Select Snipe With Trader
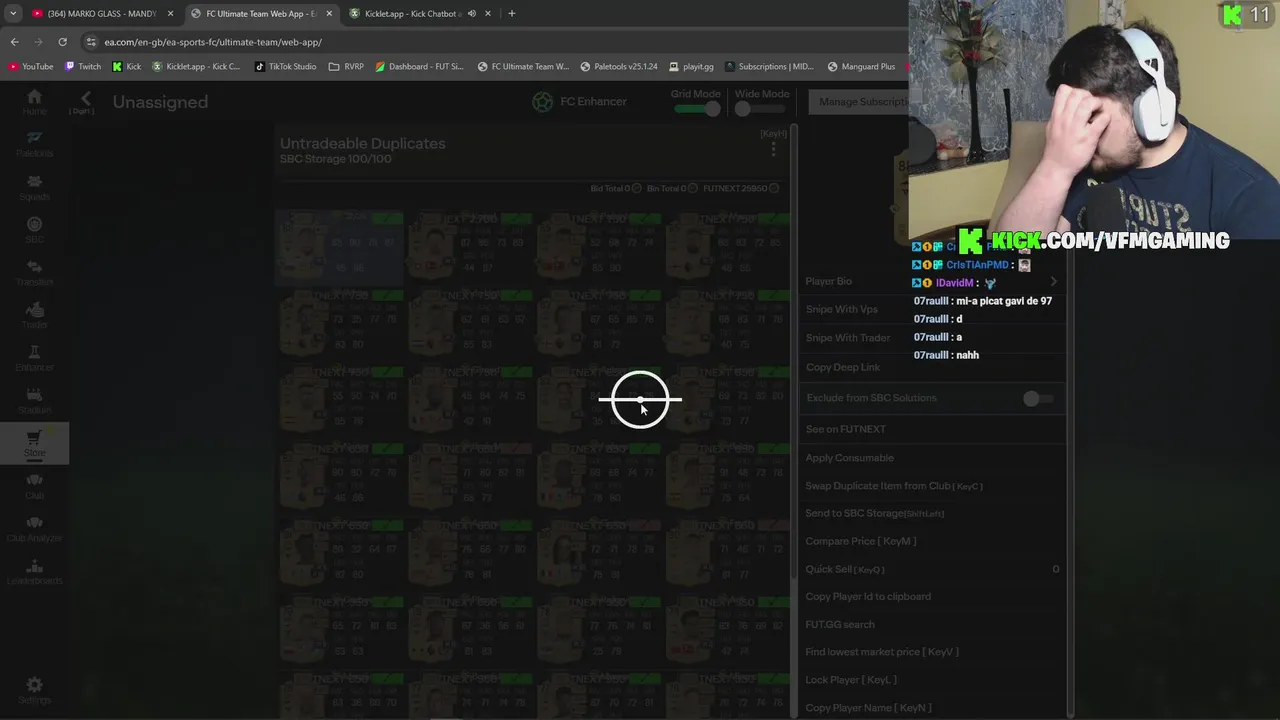This screenshot has width=1280, height=720. point(933,338)
